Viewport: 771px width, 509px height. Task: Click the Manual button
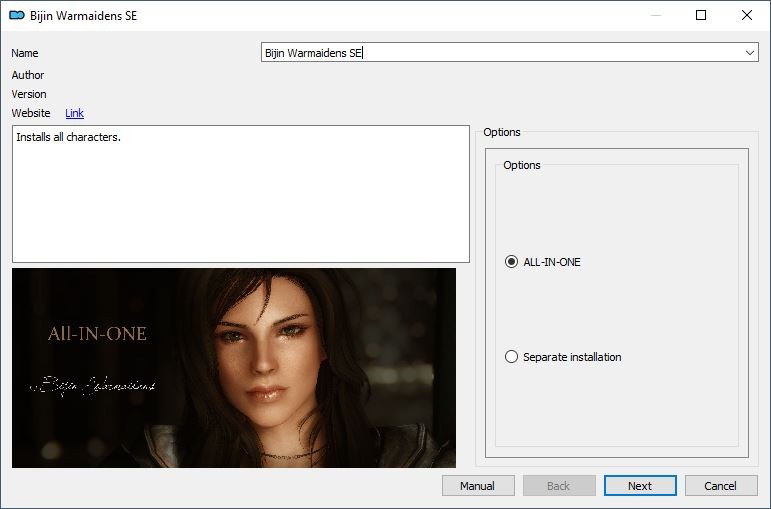(x=478, y=486)
